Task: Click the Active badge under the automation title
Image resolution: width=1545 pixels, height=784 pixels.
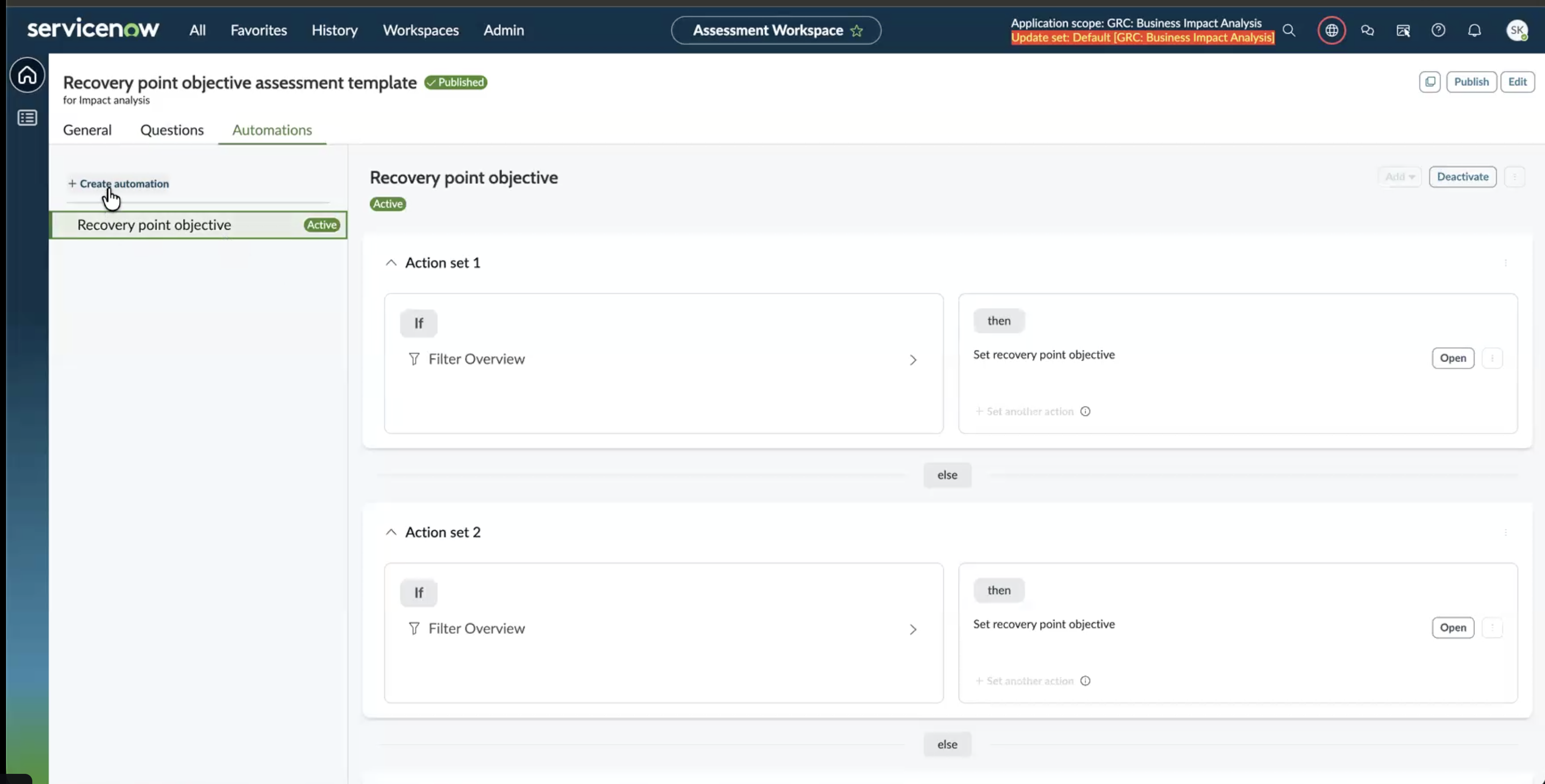Action: tap(388, 204)
